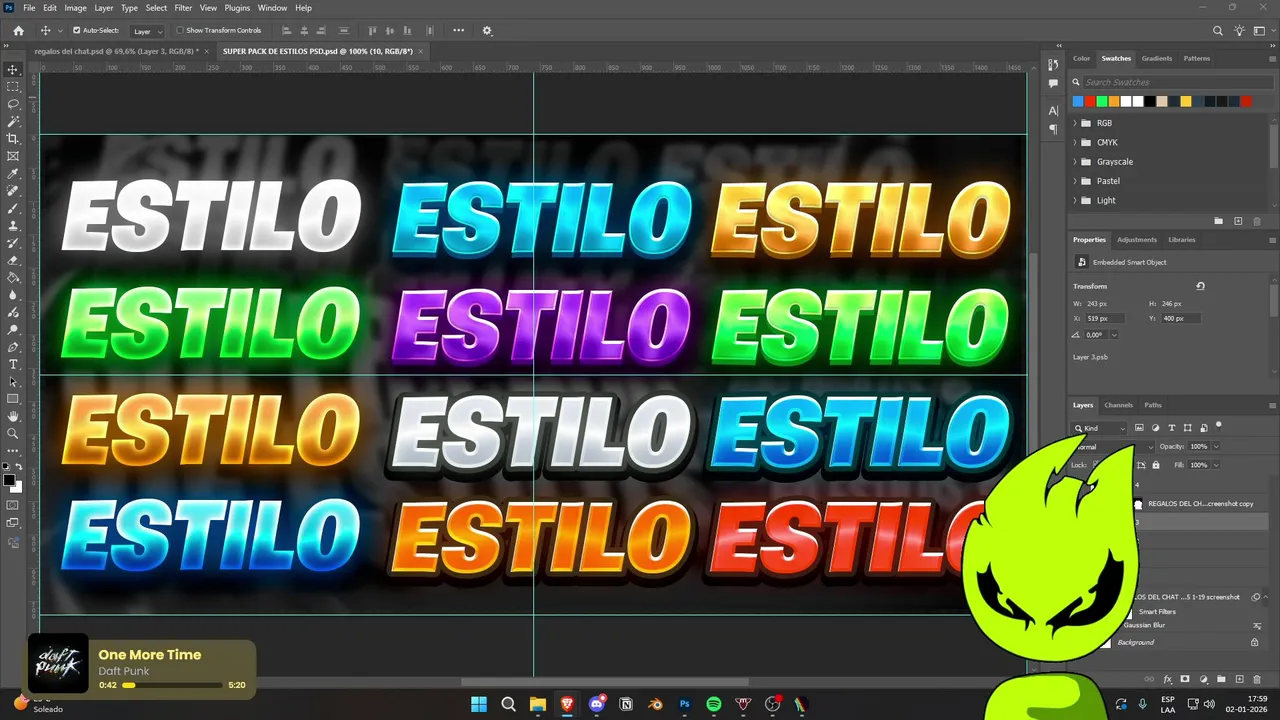
Task: Select the Move tool in the tools panel
Action: [x=13, y=69]
